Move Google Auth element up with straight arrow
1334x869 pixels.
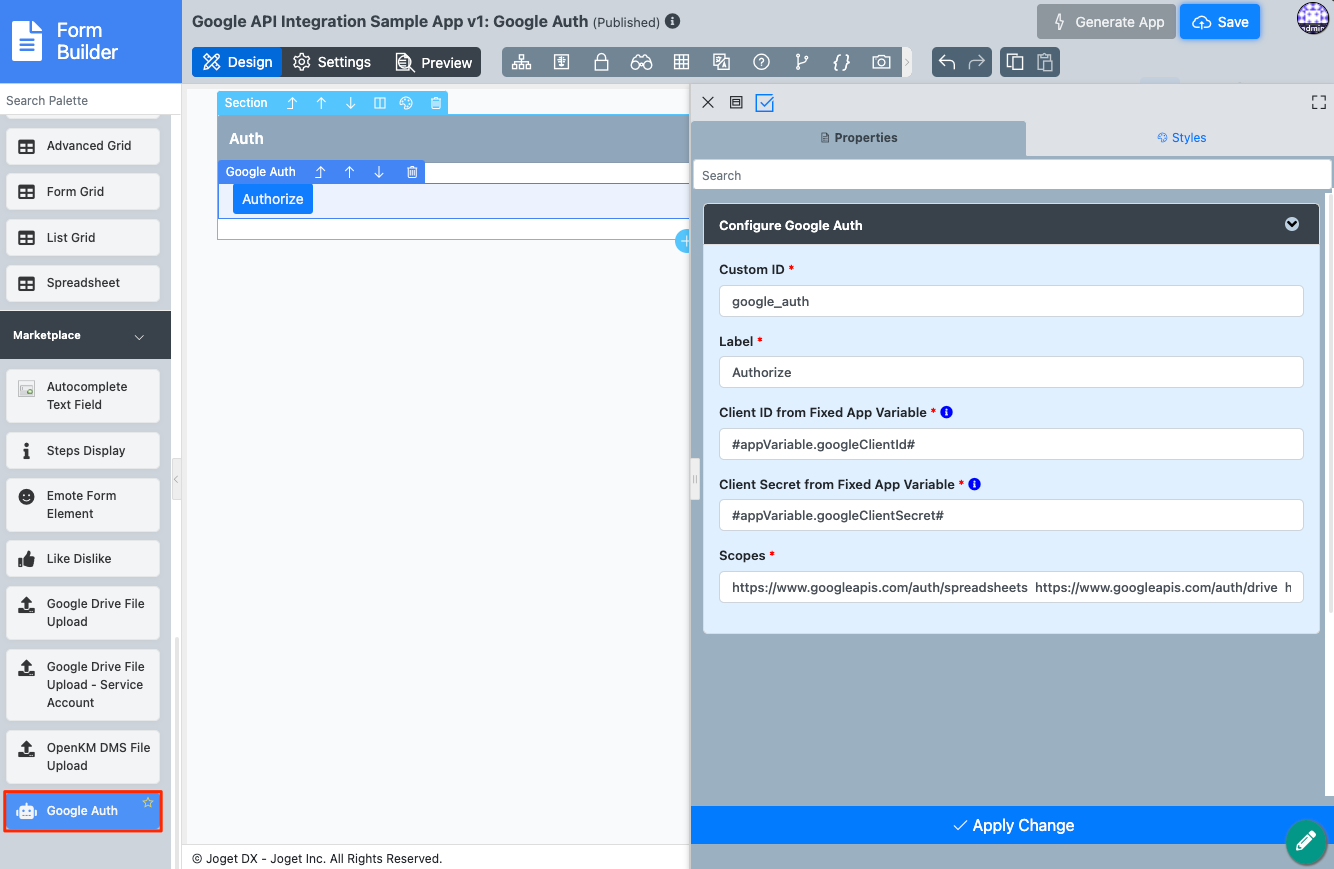click(350, 172)
